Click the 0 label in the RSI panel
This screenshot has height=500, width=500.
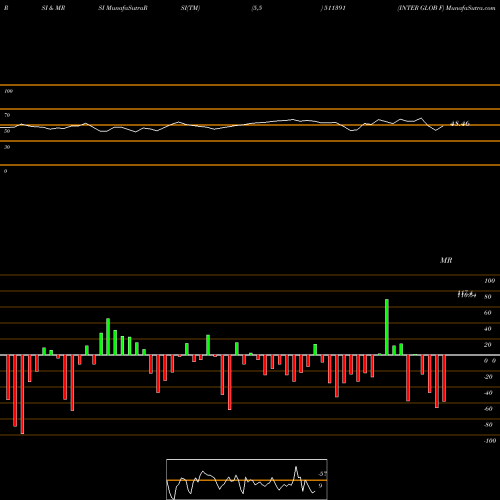tap(5, 171)
